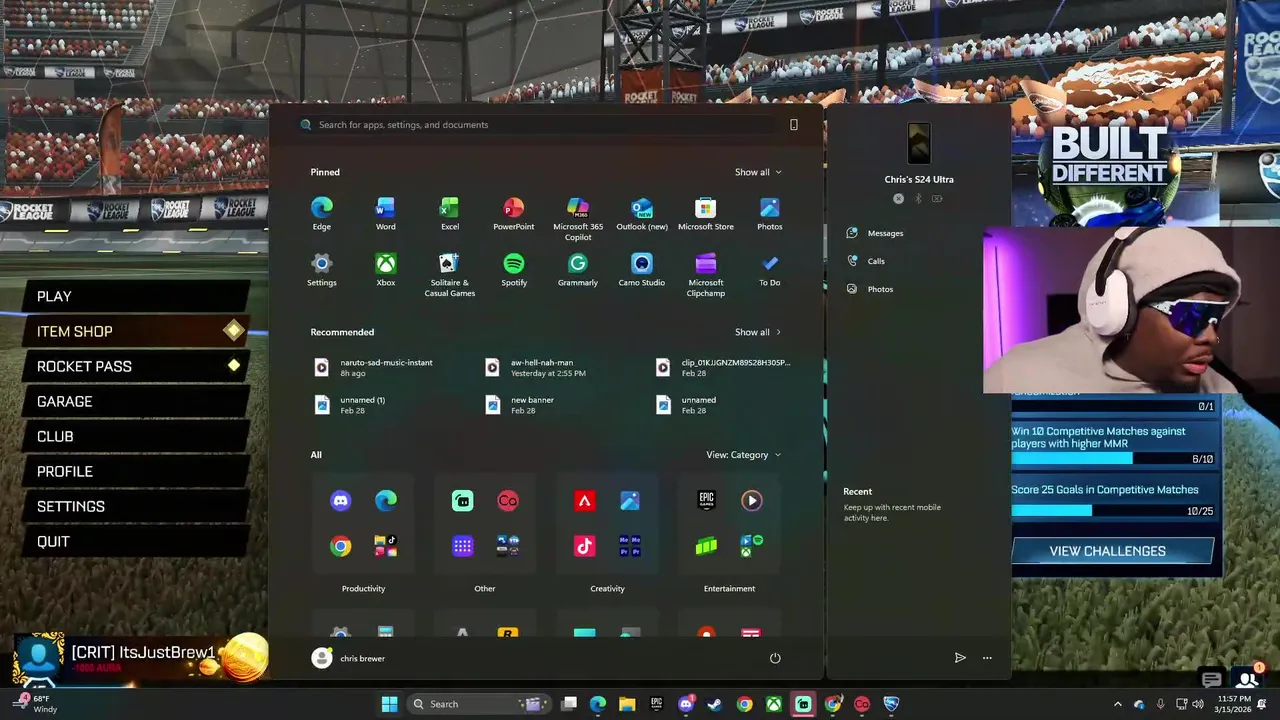Toggle Do Not Disturb on S24 Ultra
Image resolution: width=1280 pixels, height=720 pixels.
click(x=898, y=199)
